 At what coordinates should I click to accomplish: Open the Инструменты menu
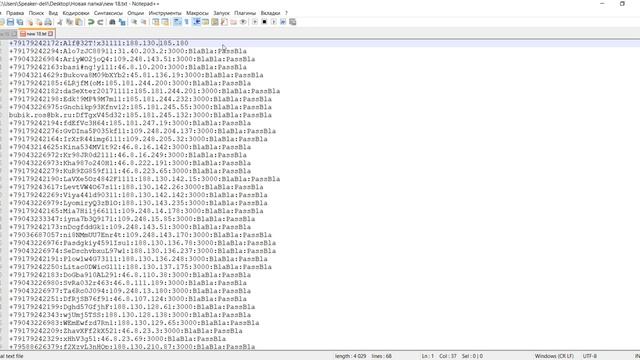165,13
